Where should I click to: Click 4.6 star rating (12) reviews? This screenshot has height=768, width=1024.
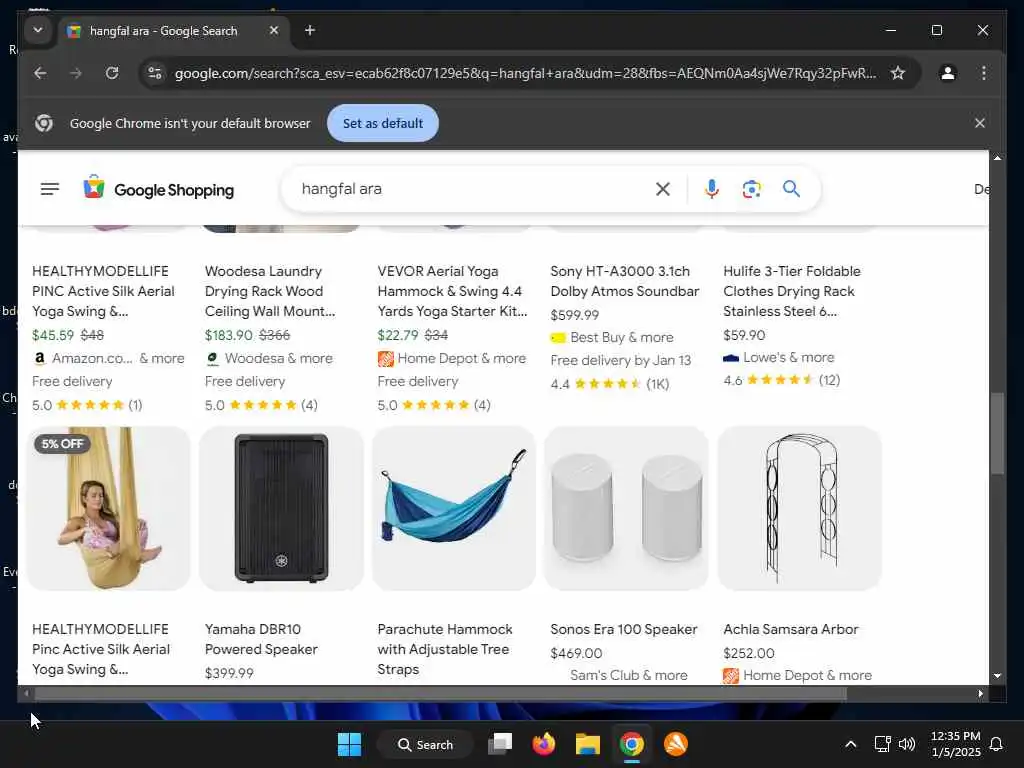(781, 380)
